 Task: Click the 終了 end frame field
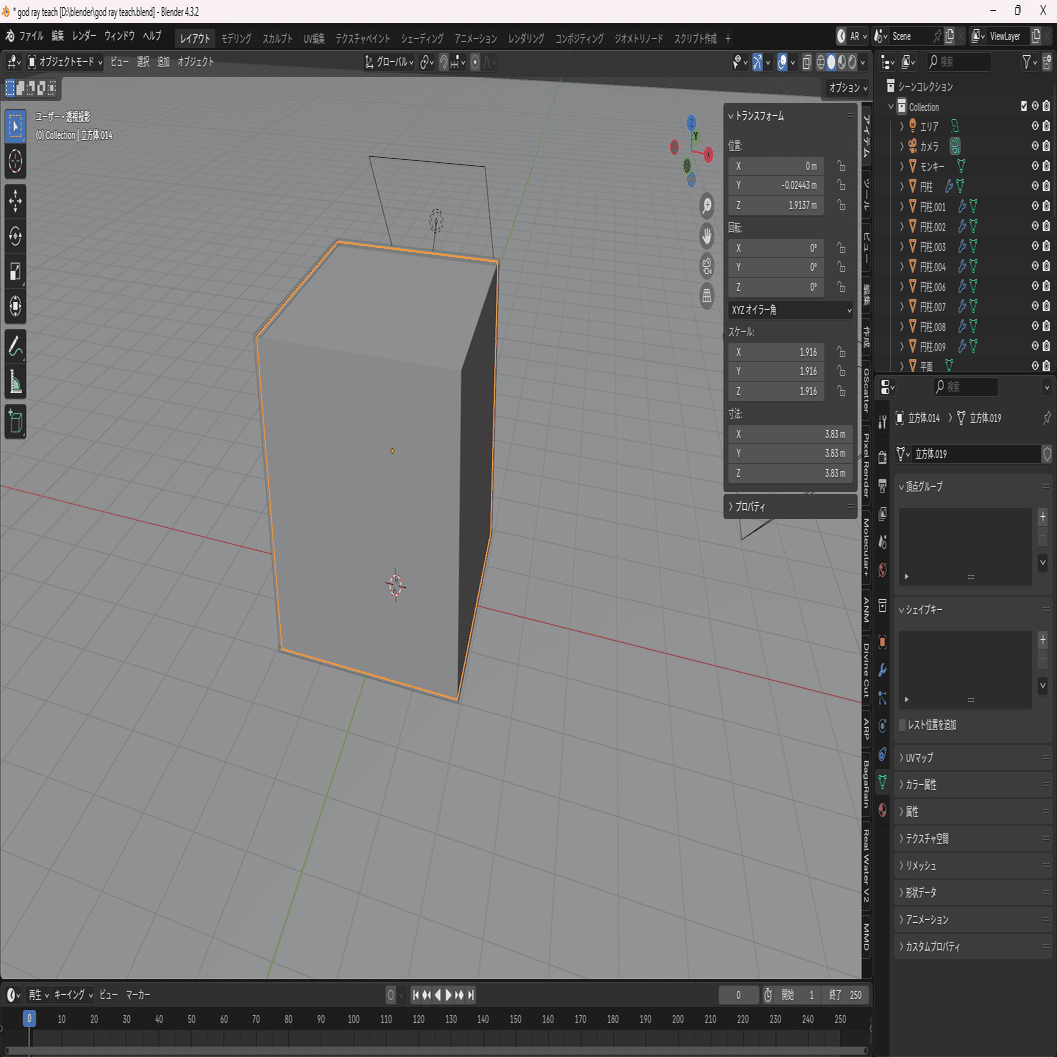point(846,995)
